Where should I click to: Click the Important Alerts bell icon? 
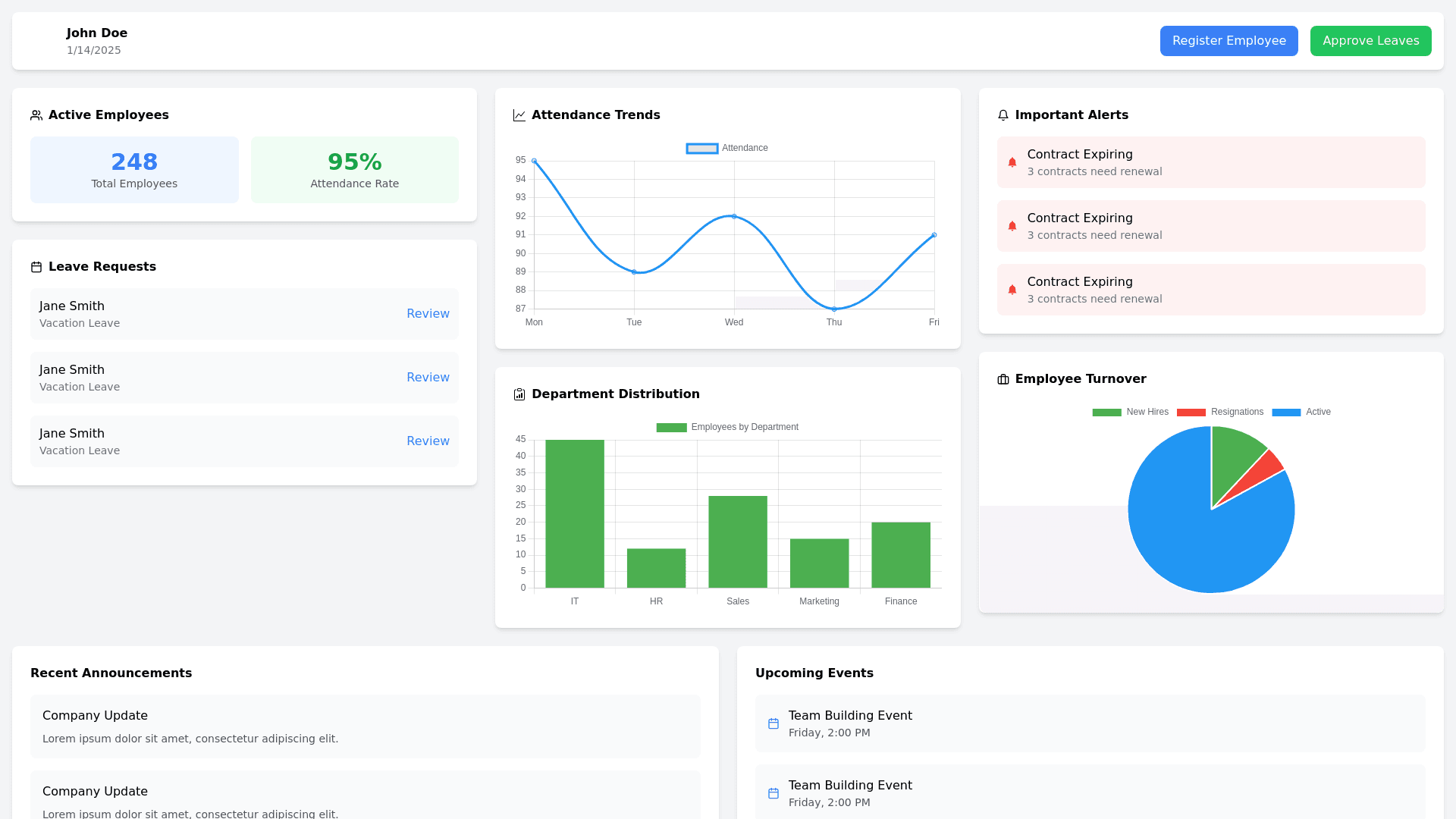[1003, 115]
